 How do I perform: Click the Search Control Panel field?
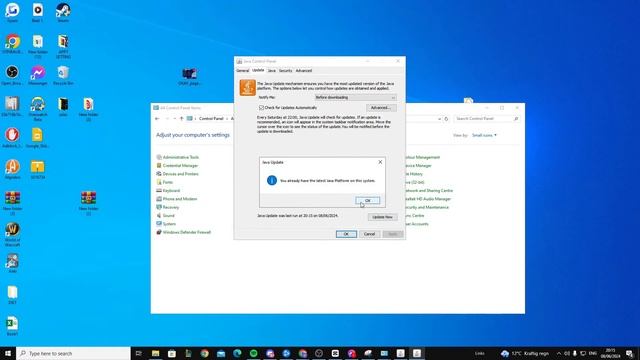[486, 118]
